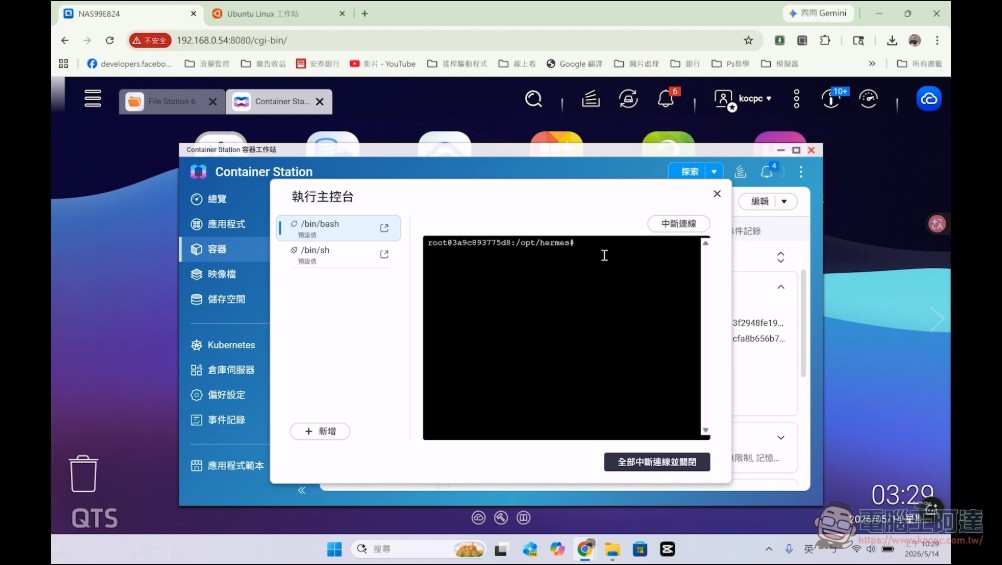
Task: Select 總覽 in the sidebar
Action: pyautogui.click(x=224, y=199)
